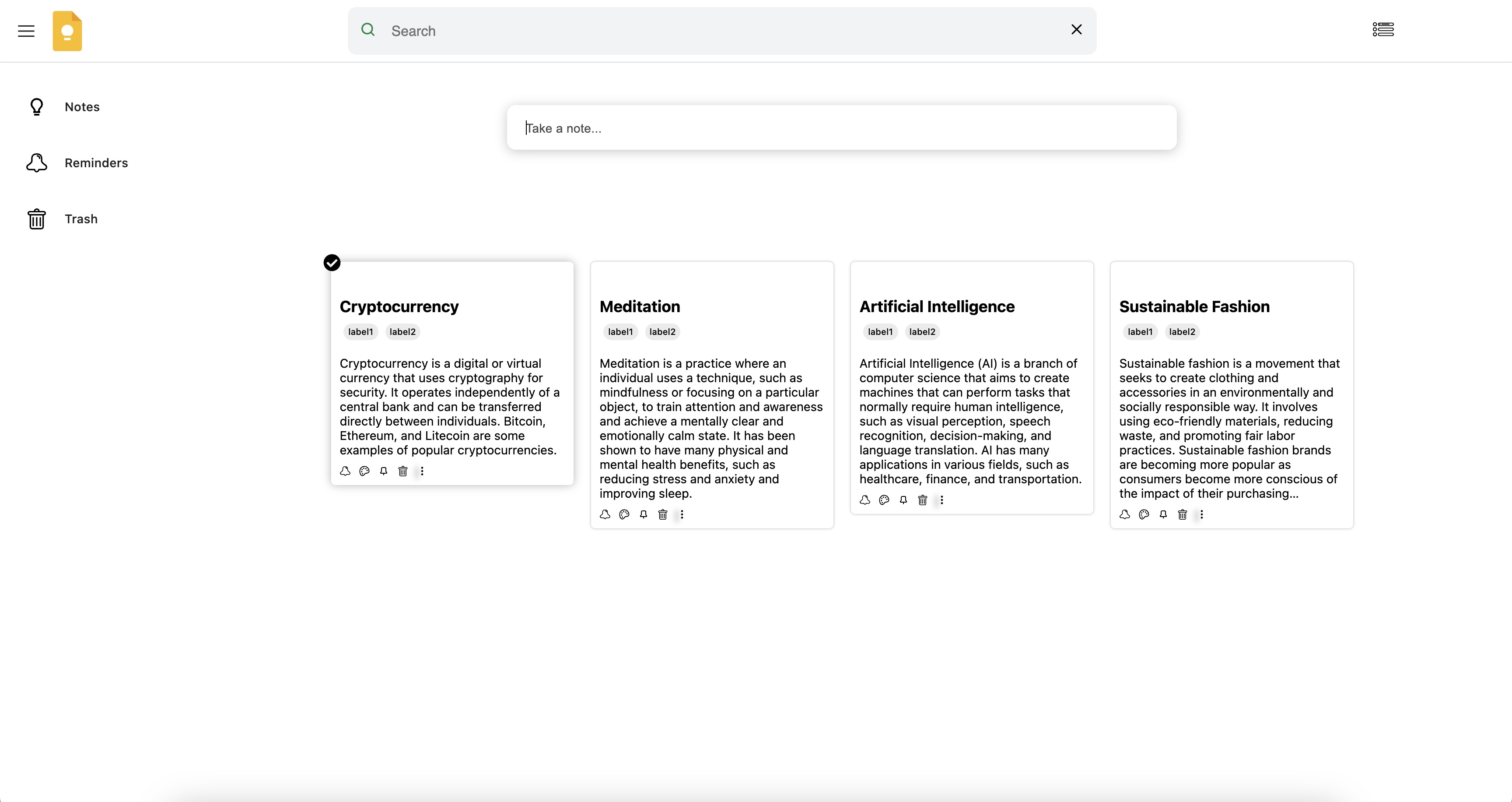This screenshot has height=802, width=1512.
Task: Open Trash in sidebar
Action: click(x=81, y=219)
